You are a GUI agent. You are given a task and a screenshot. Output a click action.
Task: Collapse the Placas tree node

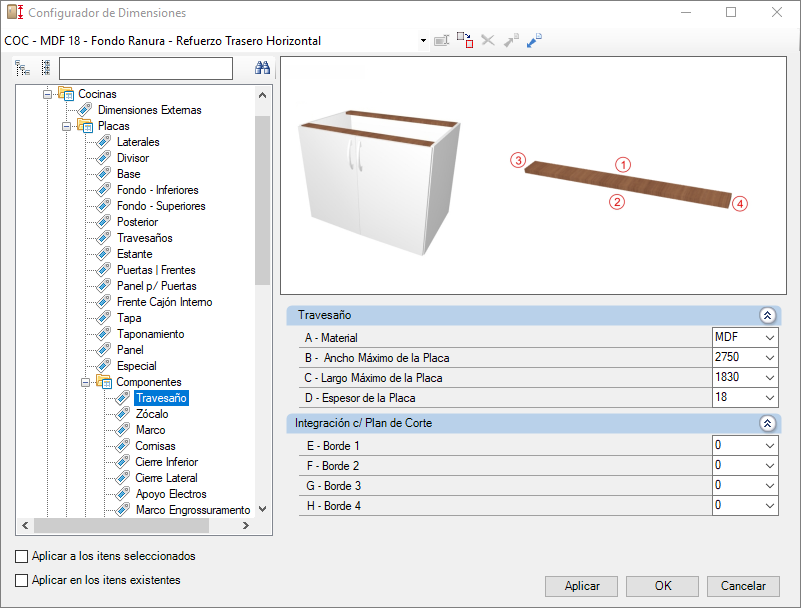click(x=66, y=126)
